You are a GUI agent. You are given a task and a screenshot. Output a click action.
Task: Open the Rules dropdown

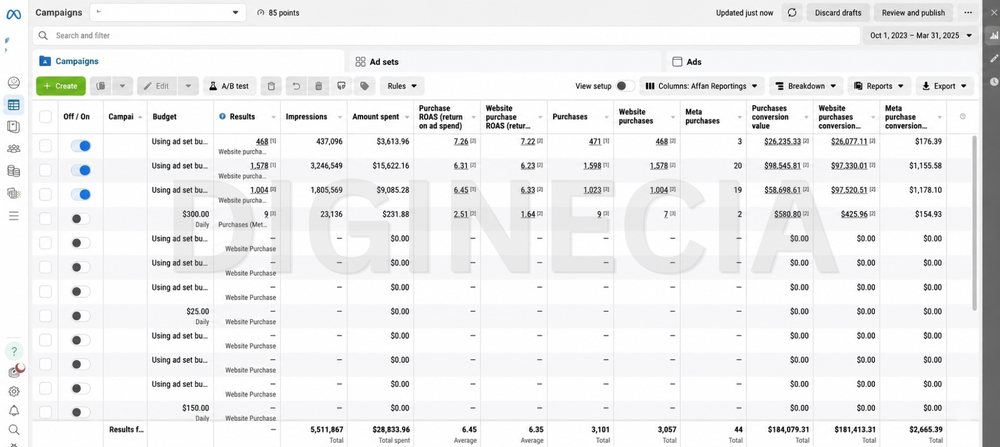(402, 86)
